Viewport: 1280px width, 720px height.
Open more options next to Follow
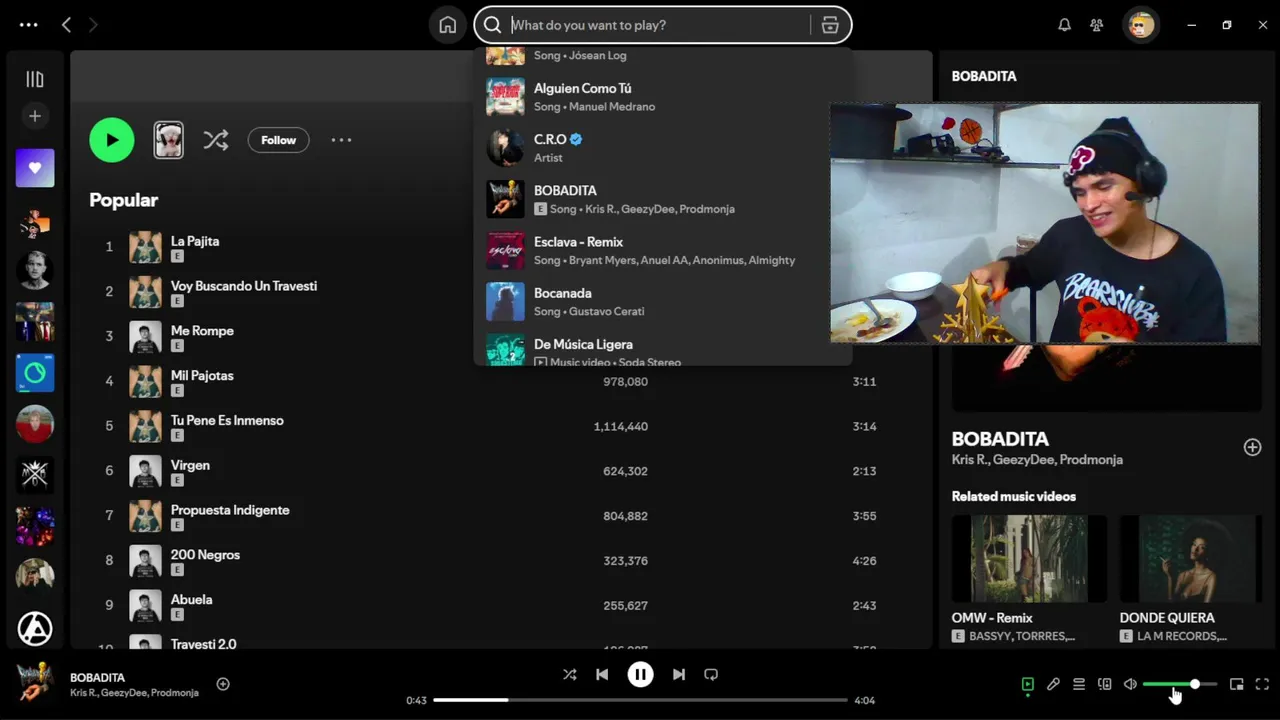pos(341,140)
